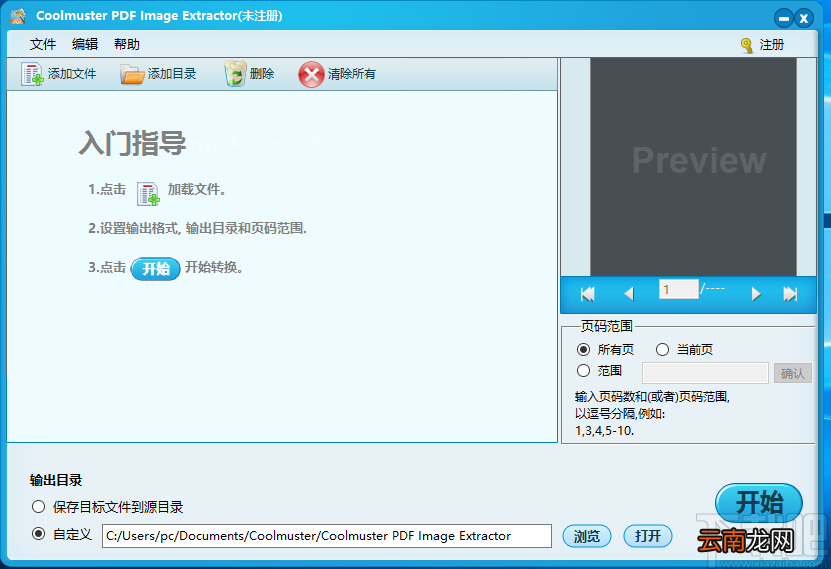The image size is (831, 569).
Task: Select the 当前页 radio button
Action: pyautogui.click(x=662, y=350)
